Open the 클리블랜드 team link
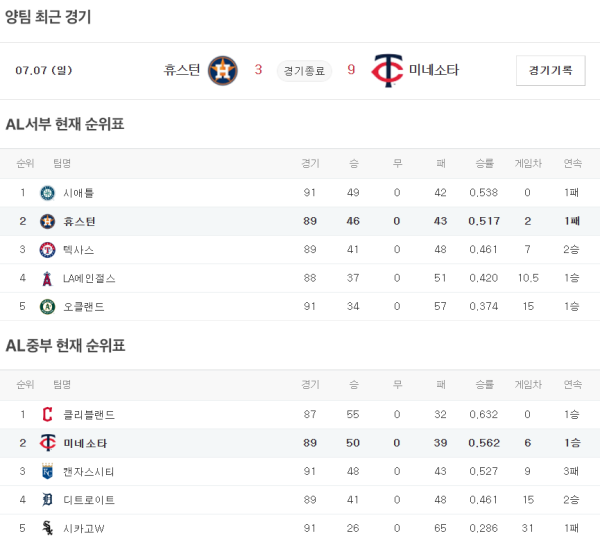600x554 pixels. (89, 414)
